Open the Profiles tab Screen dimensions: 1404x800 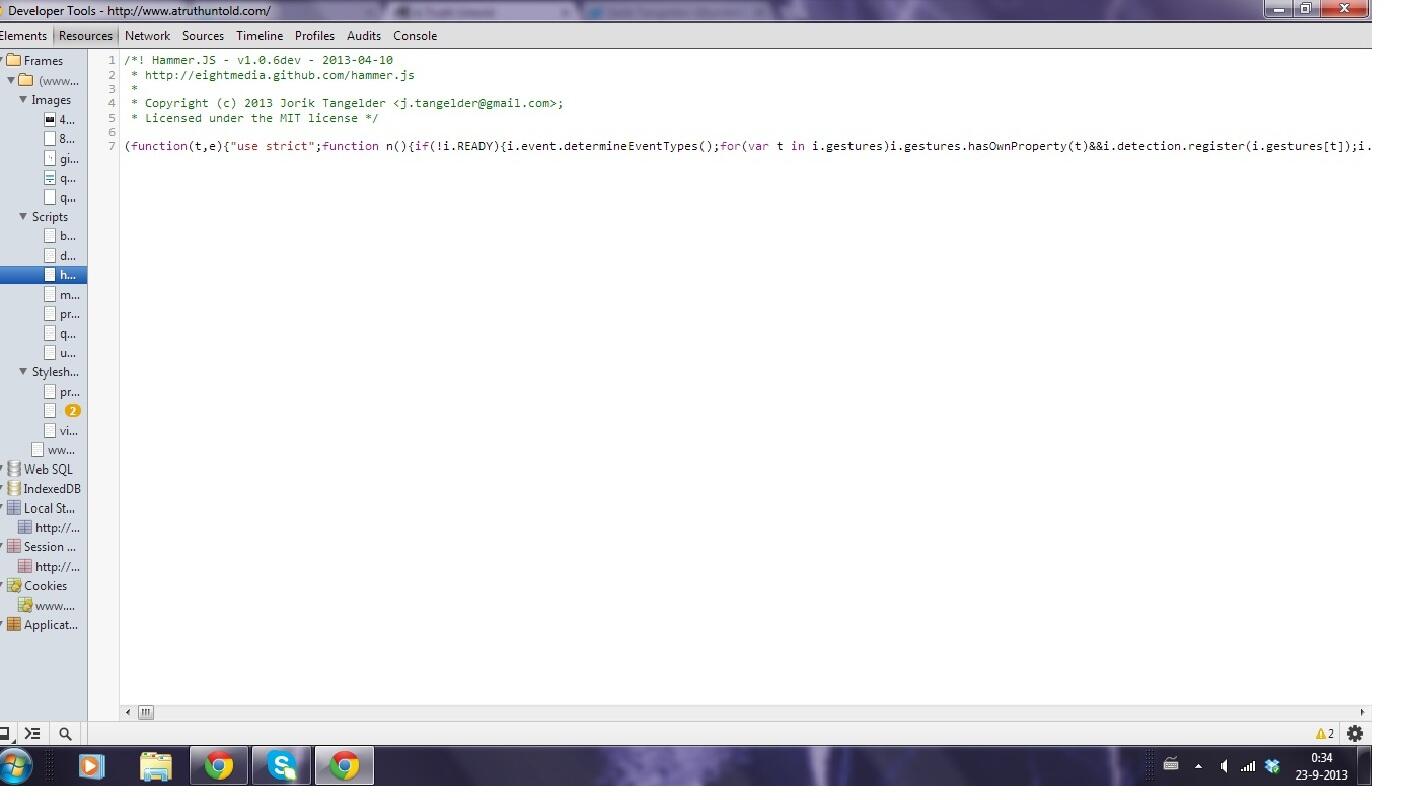pyautogui.click(x=314, y=36)
